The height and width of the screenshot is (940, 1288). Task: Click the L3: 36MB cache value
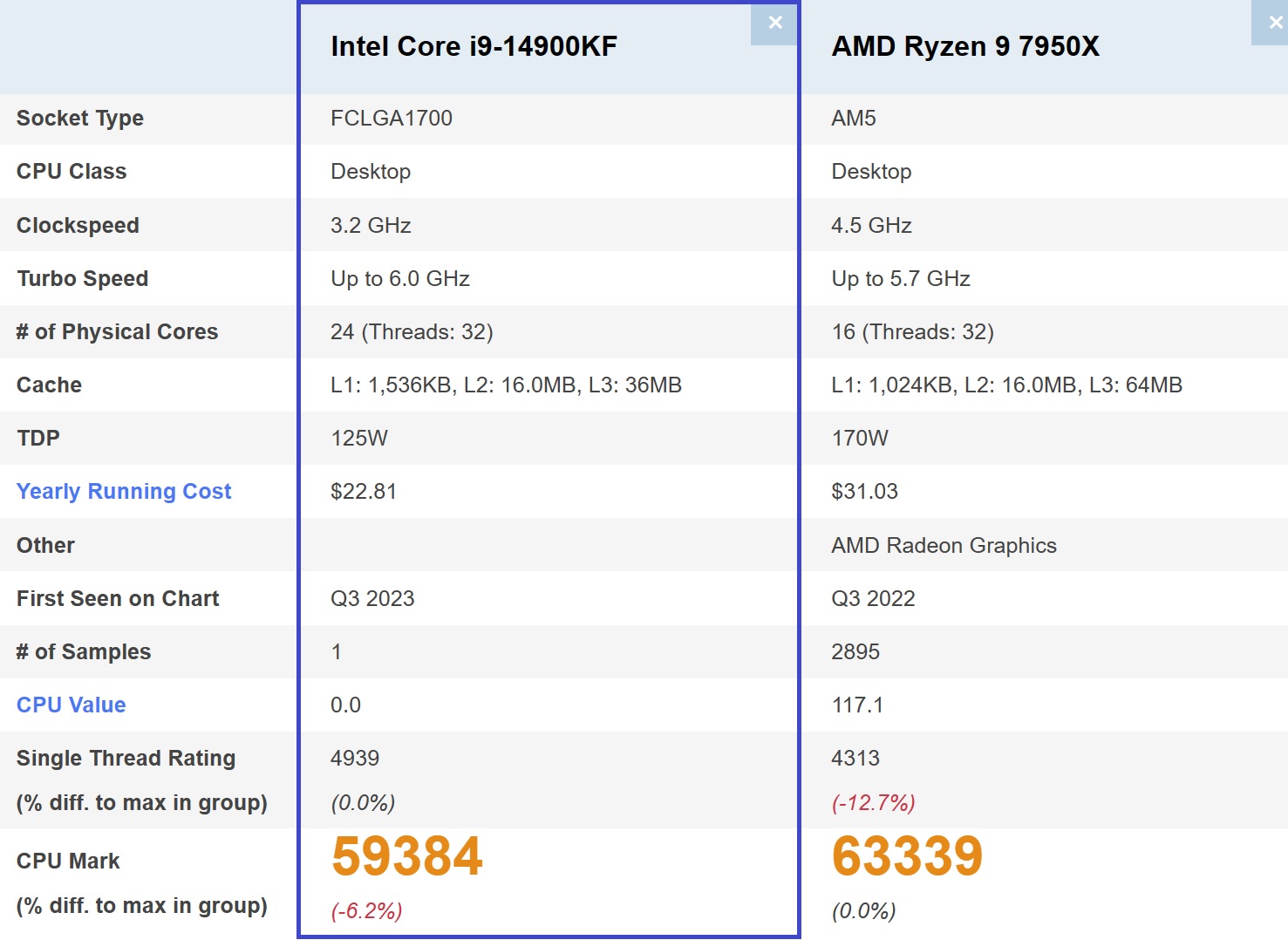click(x=635, y=385)
